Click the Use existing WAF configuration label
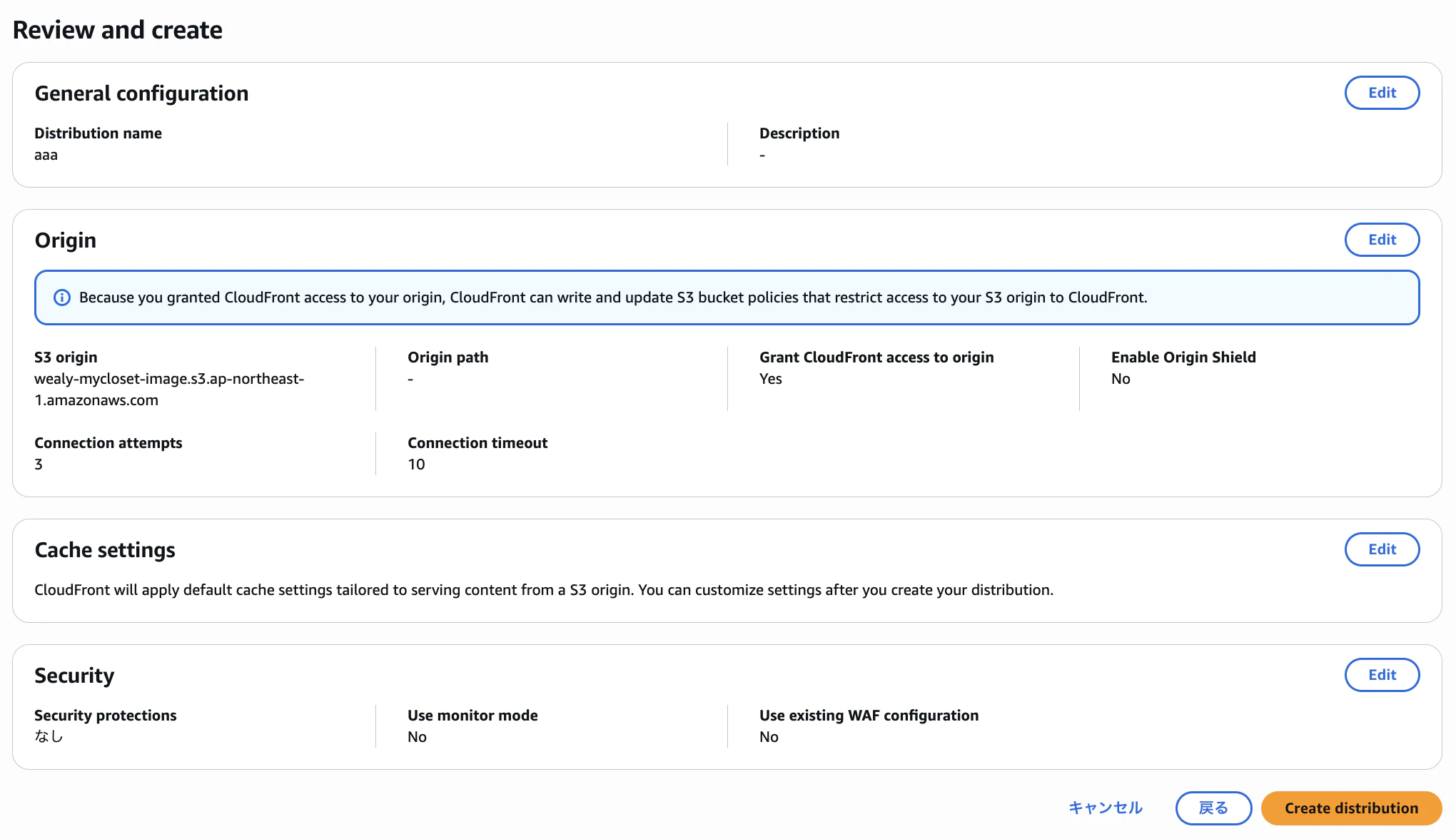This screenshot has width=1456, height=839. point(869,716)
